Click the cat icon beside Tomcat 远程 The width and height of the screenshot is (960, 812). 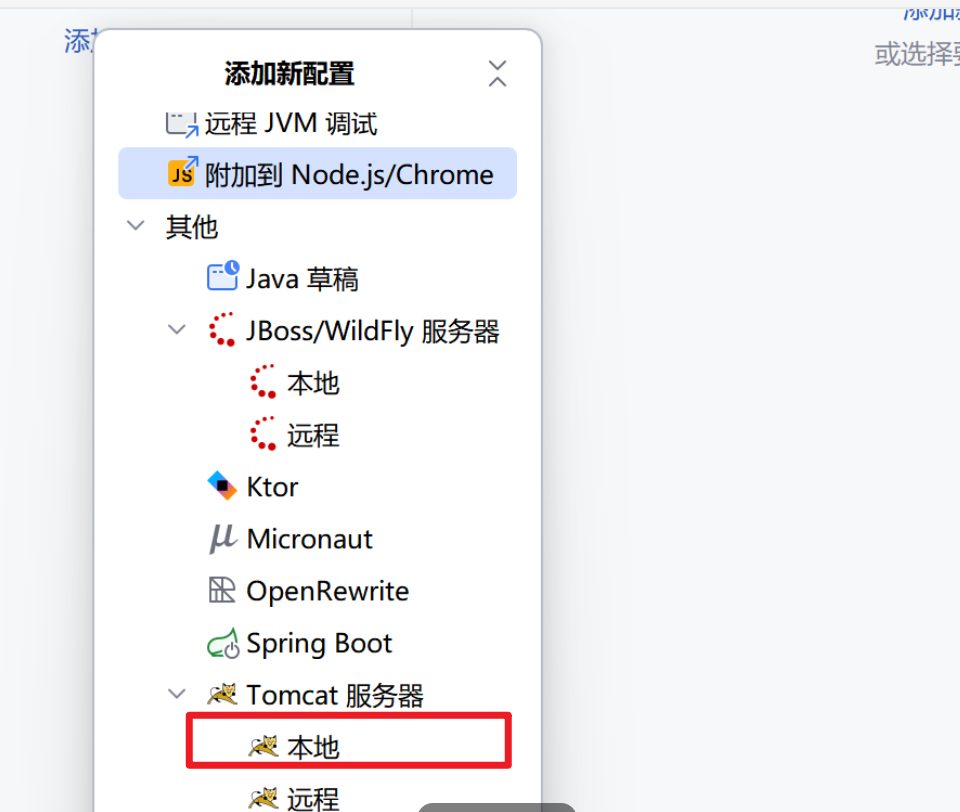[264, 799]
